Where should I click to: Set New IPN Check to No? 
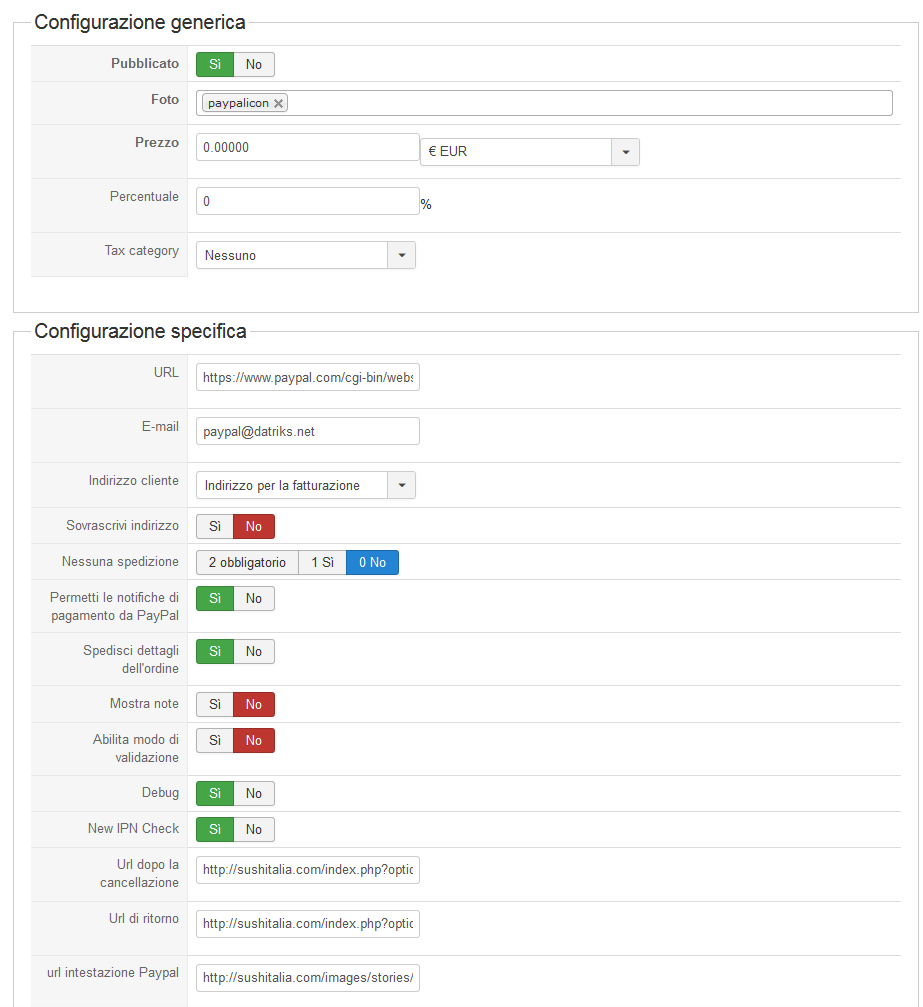tap(254, 829)
